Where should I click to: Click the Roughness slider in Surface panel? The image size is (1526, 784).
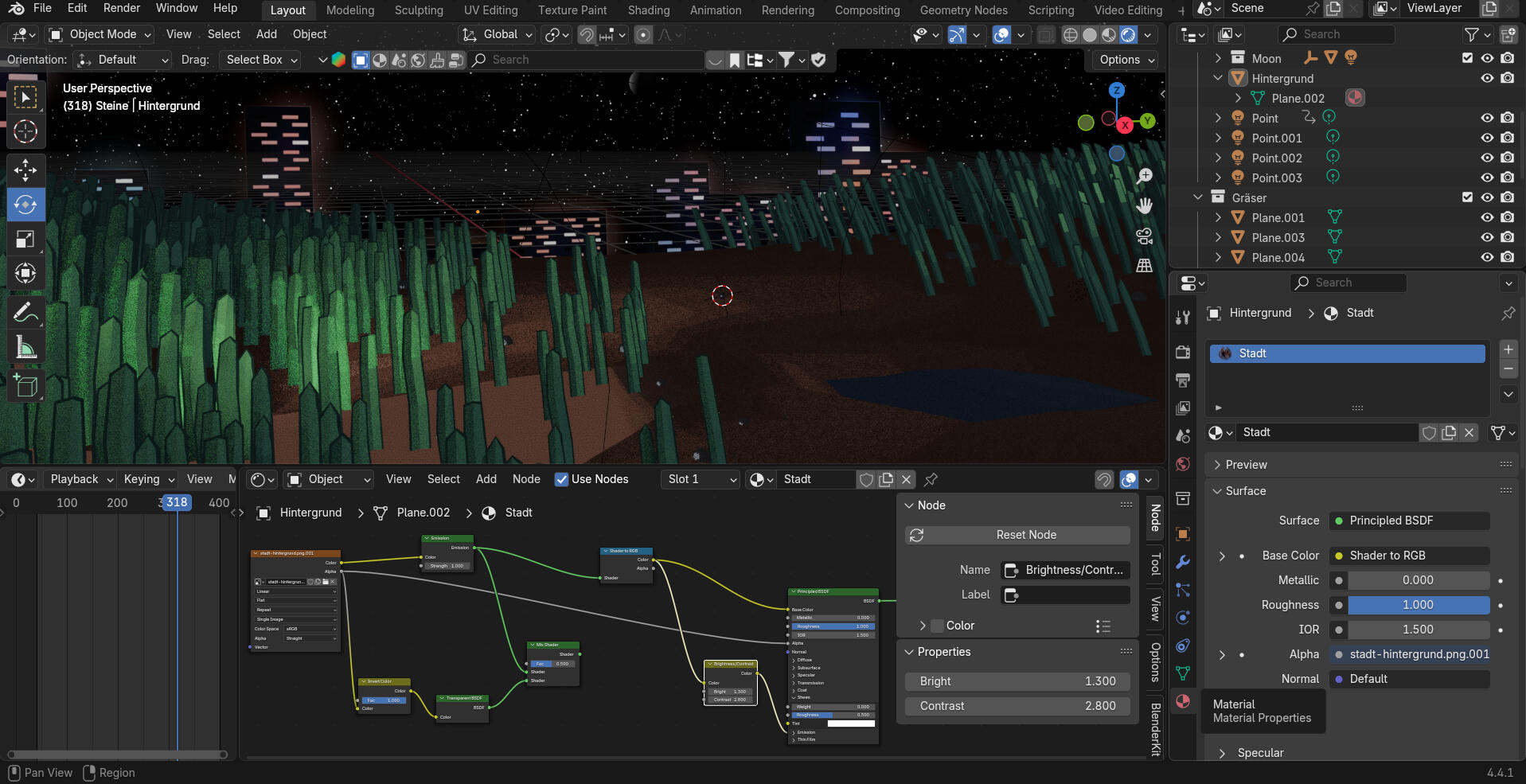(1417, 605)
